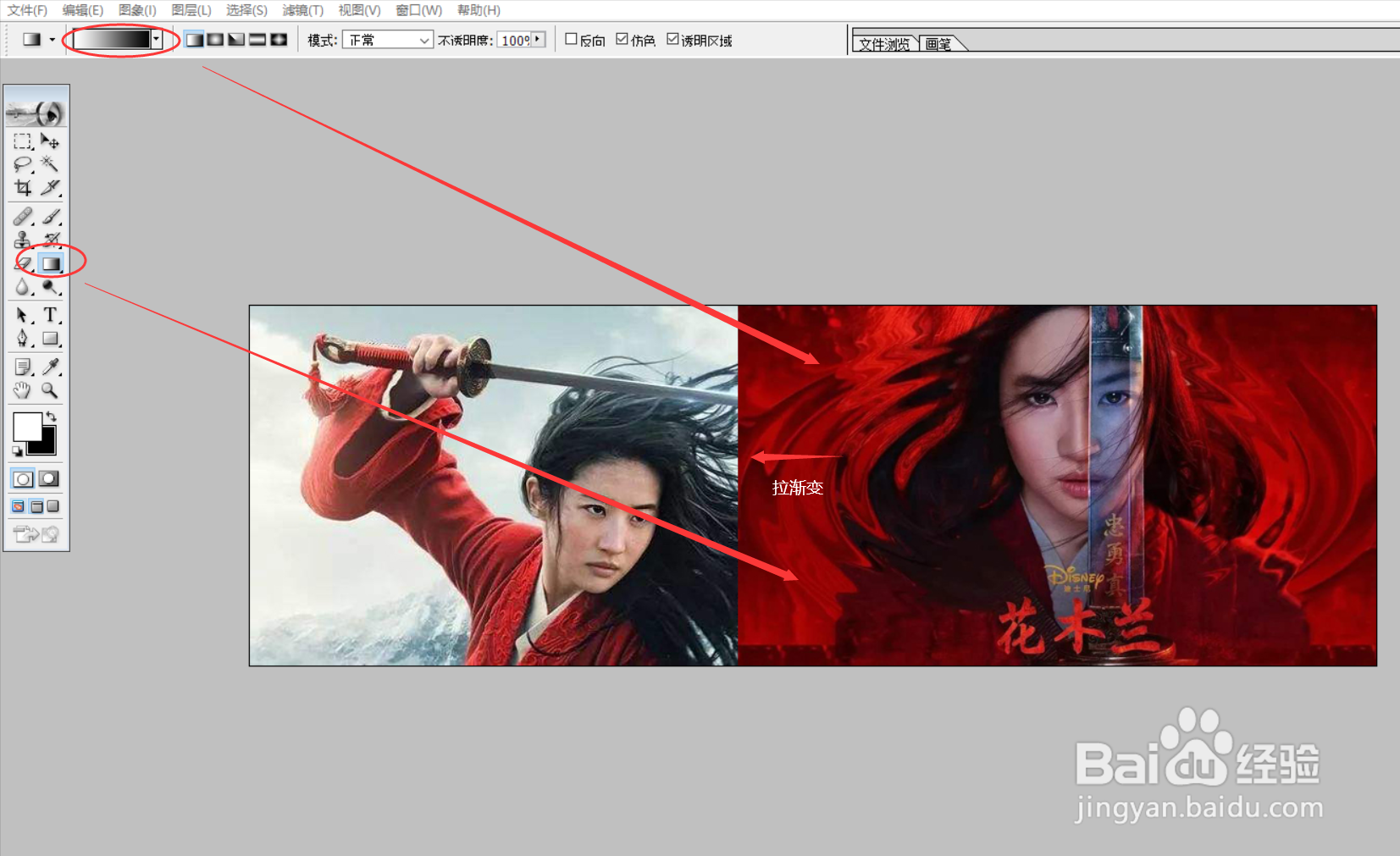The width and height of the screenshot is (1400, 856).
Task: Open the 选择(S) menu
Action: click(x=246, y=10)
